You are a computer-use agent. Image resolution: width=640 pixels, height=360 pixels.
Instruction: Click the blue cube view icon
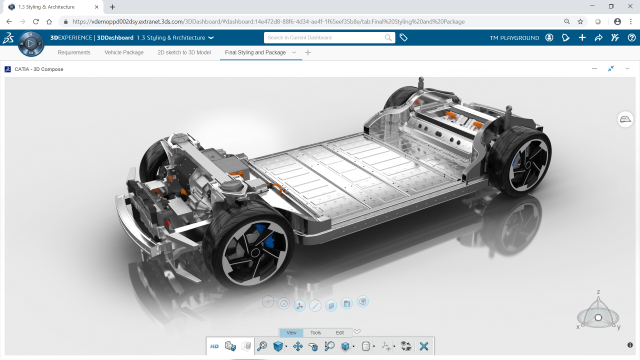coord(278,346)
